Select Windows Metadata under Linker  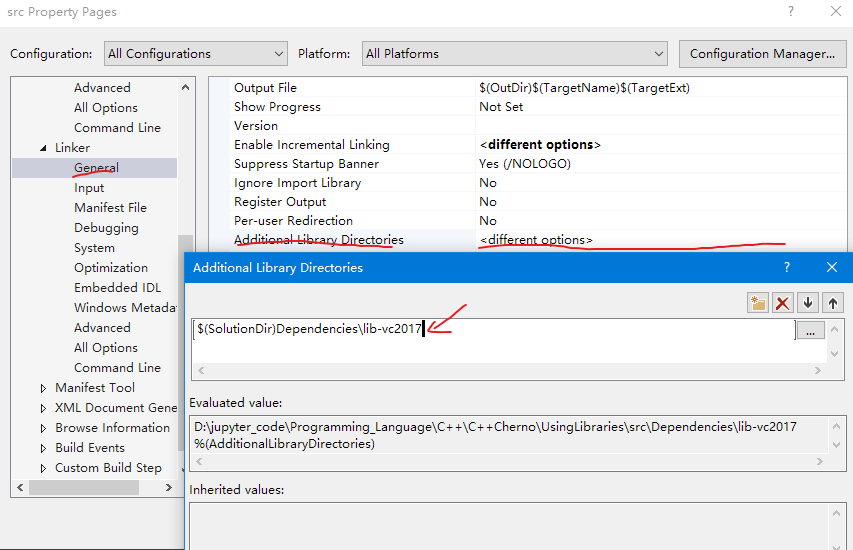(125, 308)
